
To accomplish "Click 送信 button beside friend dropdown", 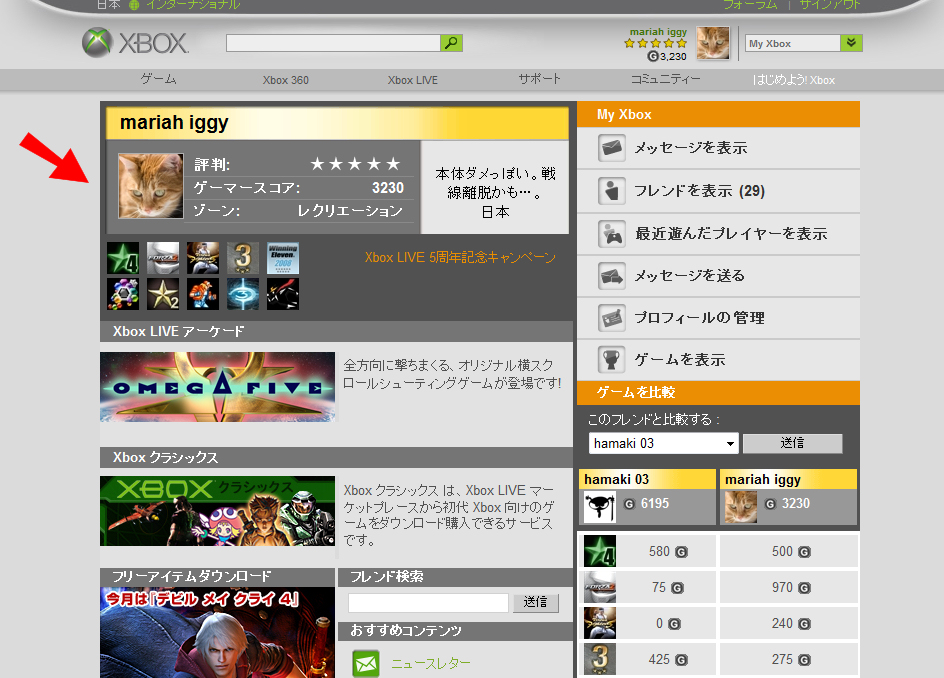I will pos(792,443).
